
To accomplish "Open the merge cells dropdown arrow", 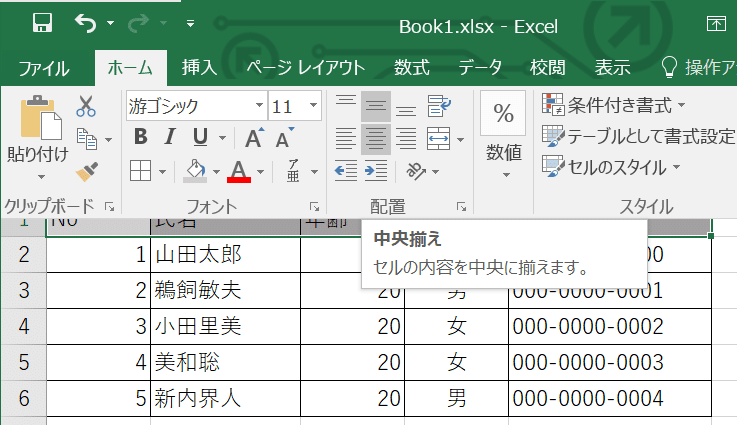I will [x=461, y=140].
